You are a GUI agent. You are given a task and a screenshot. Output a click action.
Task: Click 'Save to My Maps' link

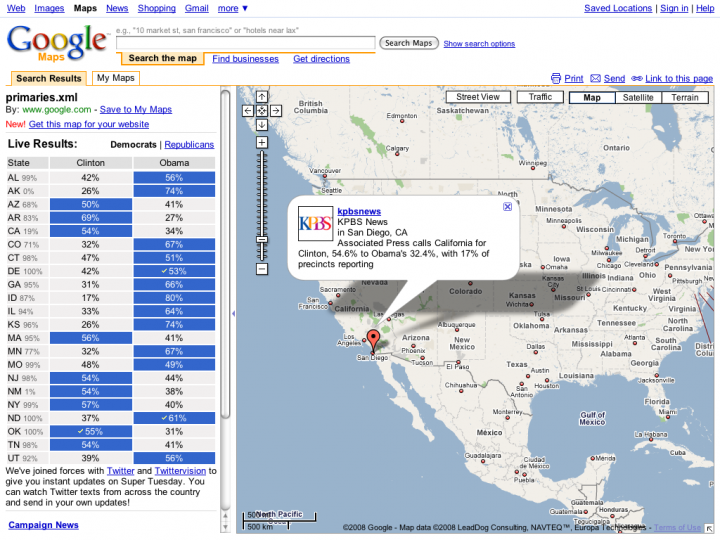[x=136, y=109]
